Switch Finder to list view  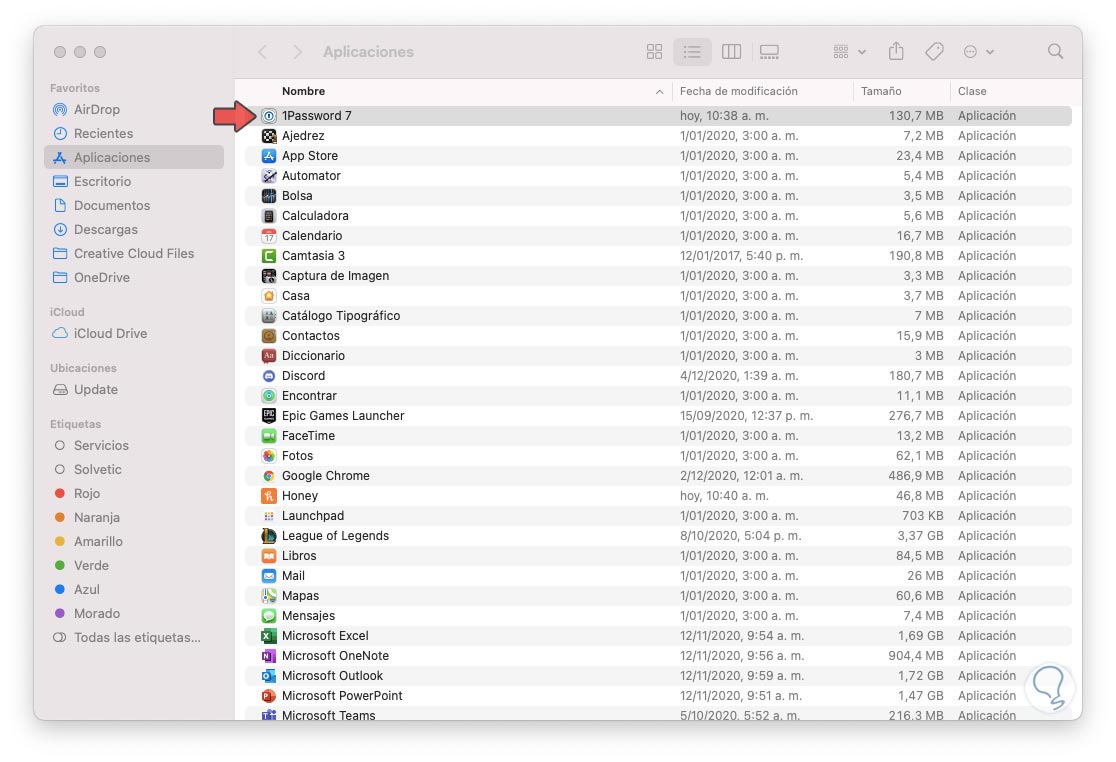click(x=692, y=51)
